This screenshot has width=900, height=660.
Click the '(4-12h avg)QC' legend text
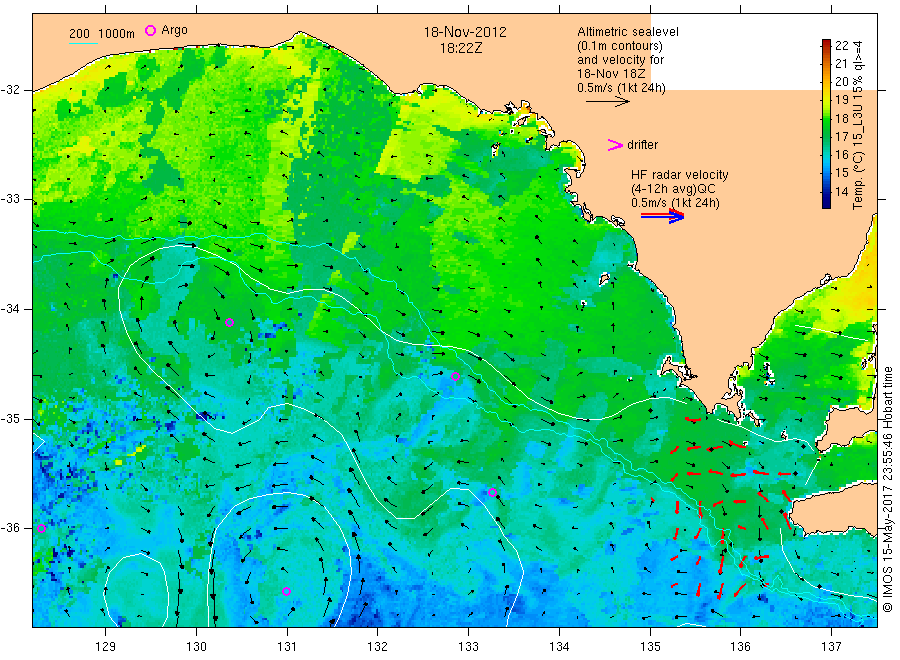click(x=673, y=189)
